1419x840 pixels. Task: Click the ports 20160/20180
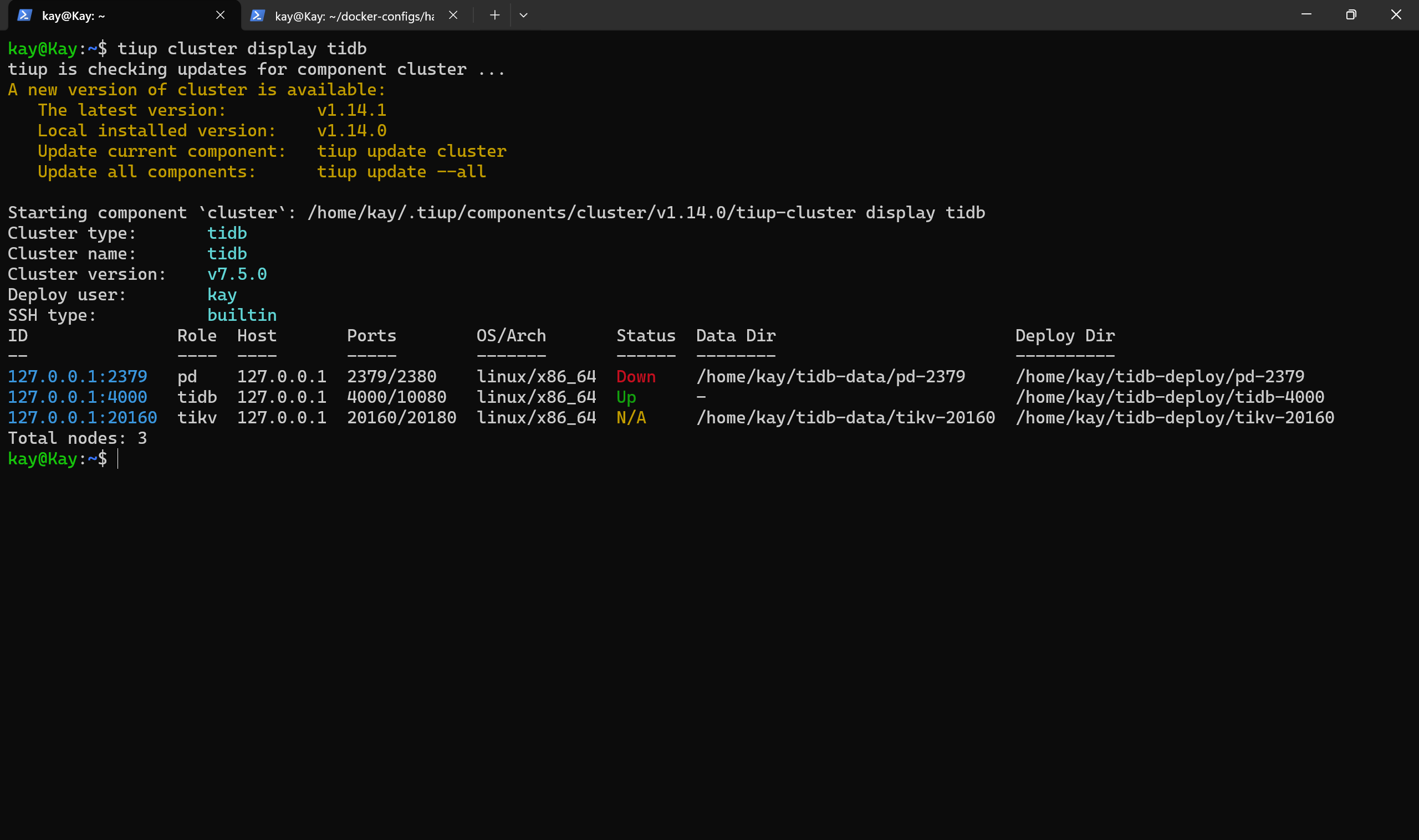[401, 417]
